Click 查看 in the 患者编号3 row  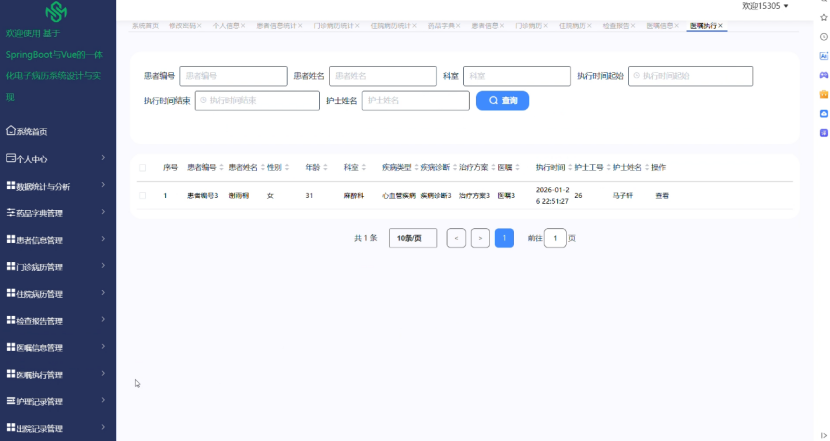[662, 195]
